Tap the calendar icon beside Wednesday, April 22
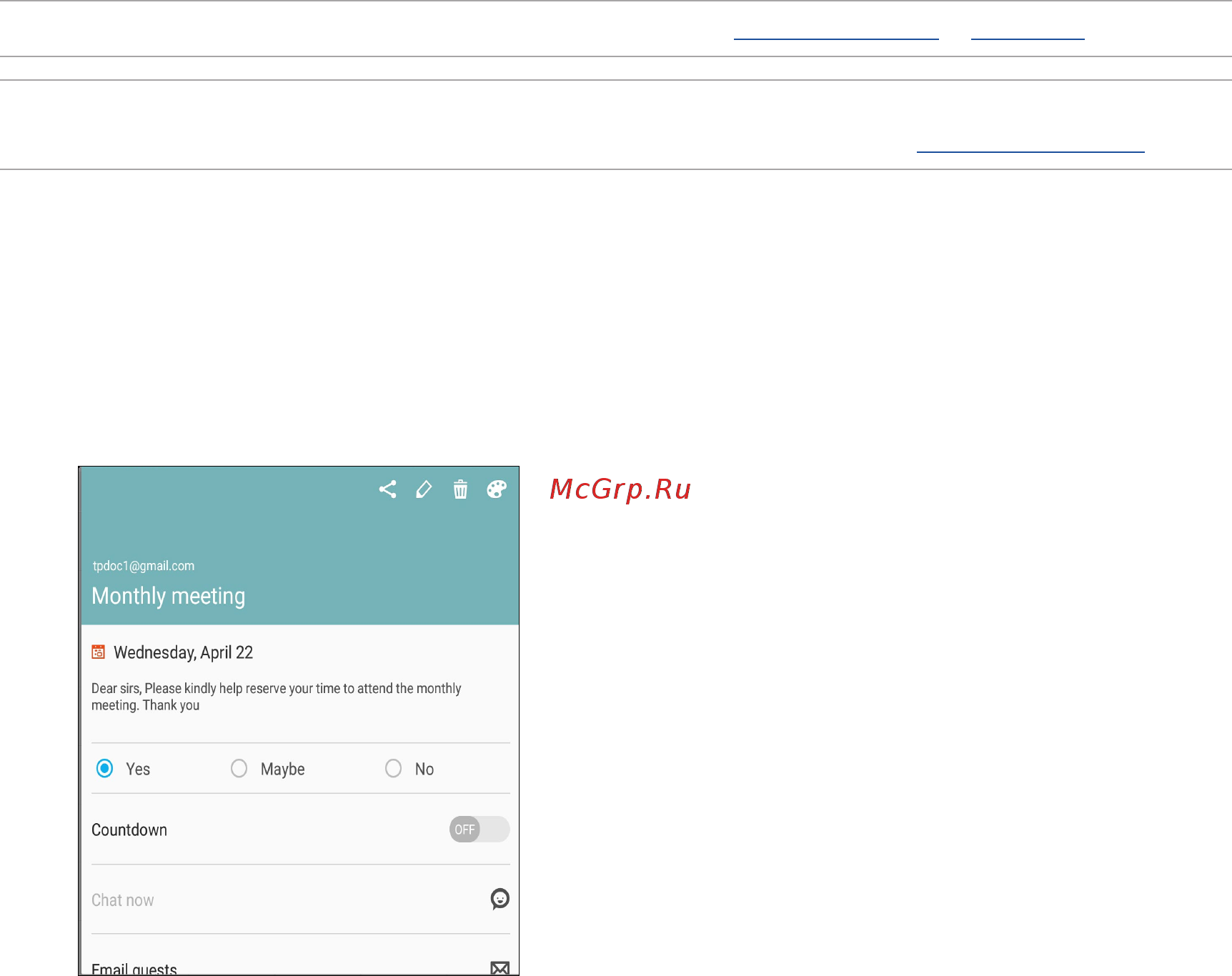Screen dimensions: 1232x976 [99, 652]
